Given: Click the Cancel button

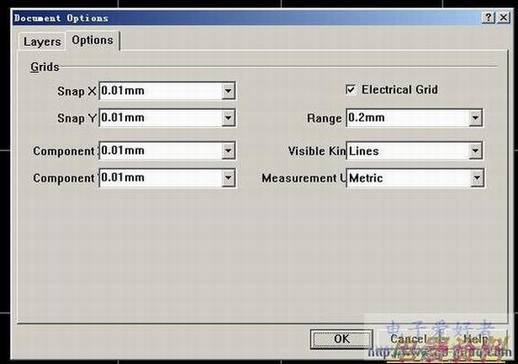Looking at the screenshot, I should (408, 339).
